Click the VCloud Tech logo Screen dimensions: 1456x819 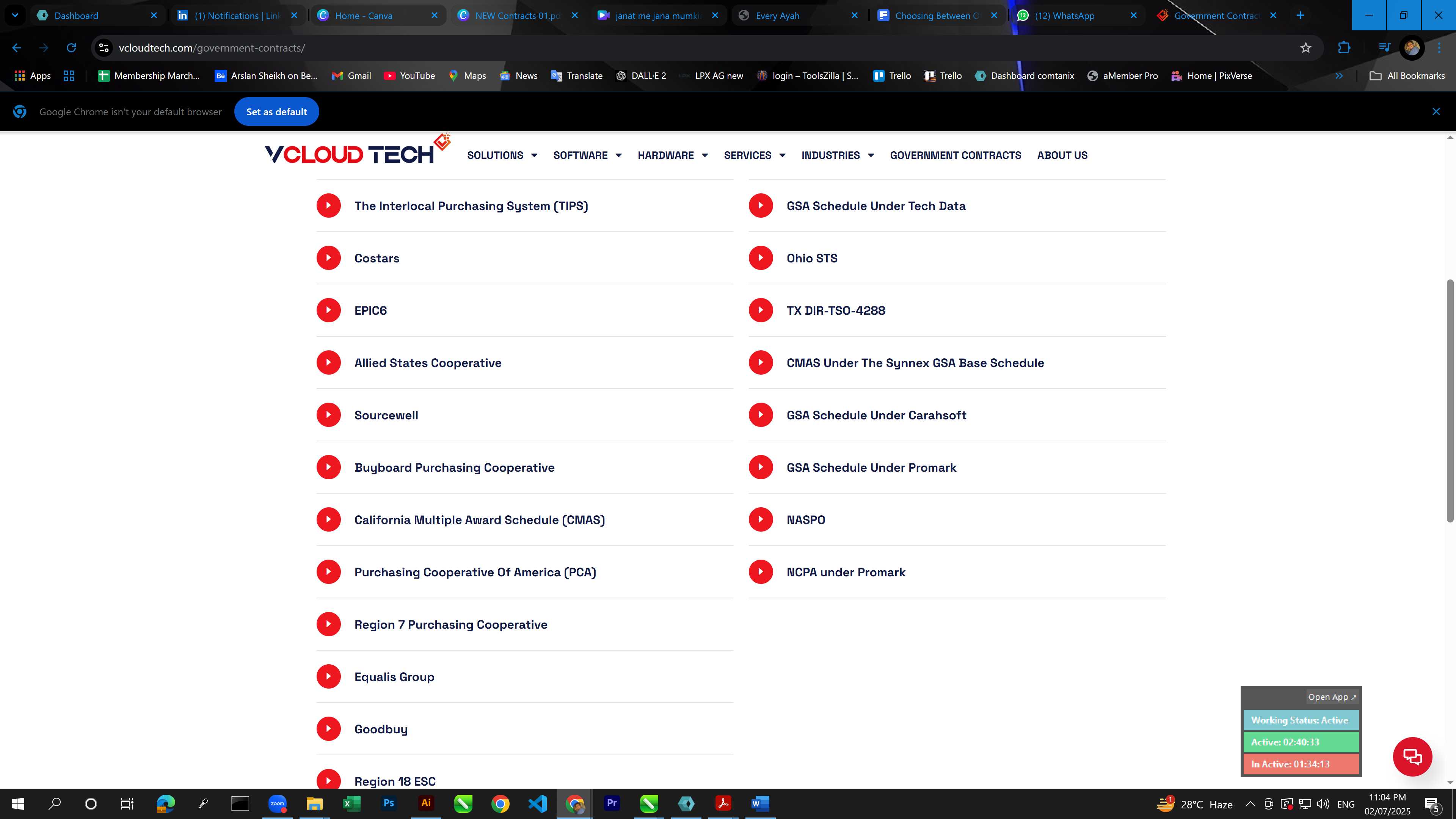(357, 149)
